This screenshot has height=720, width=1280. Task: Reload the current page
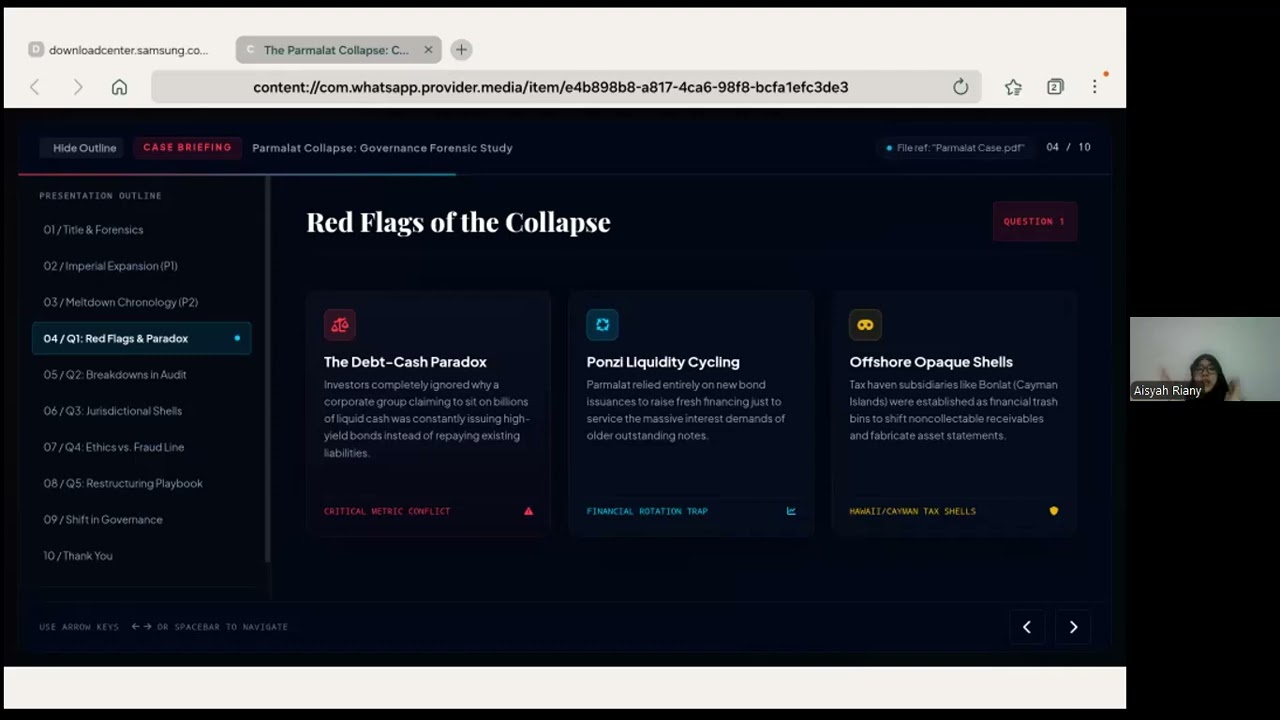click(960, 87)
